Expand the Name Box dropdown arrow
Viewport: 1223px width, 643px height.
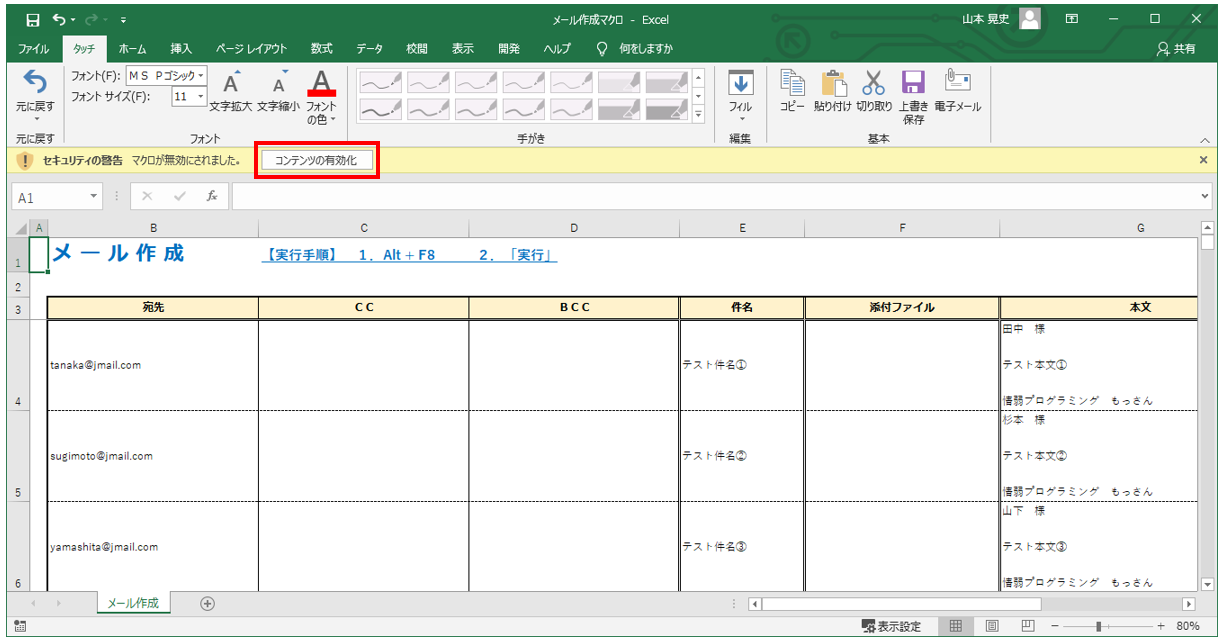pyautogui.click(x=95, y=197)
